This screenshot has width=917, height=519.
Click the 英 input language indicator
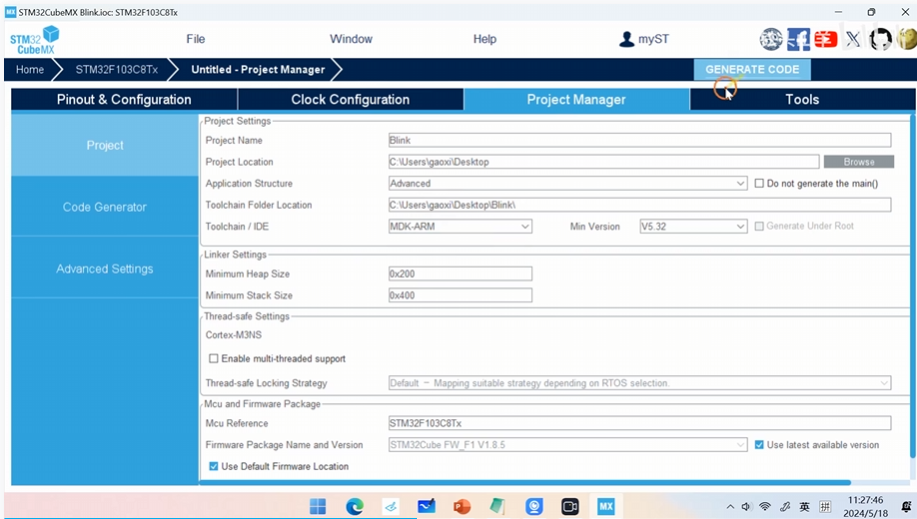coord(805,507)
